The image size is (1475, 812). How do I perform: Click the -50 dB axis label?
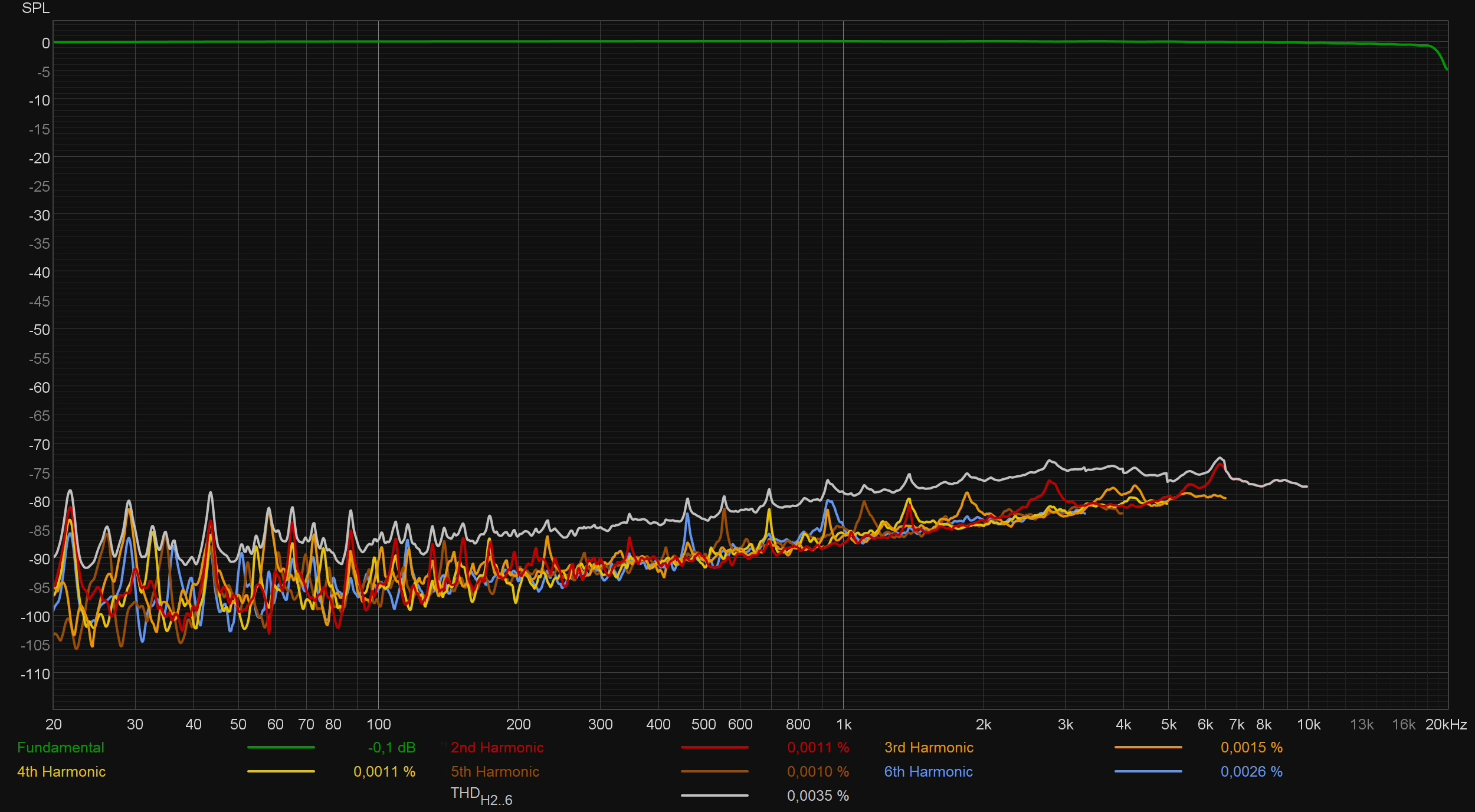tap(40, 330)
